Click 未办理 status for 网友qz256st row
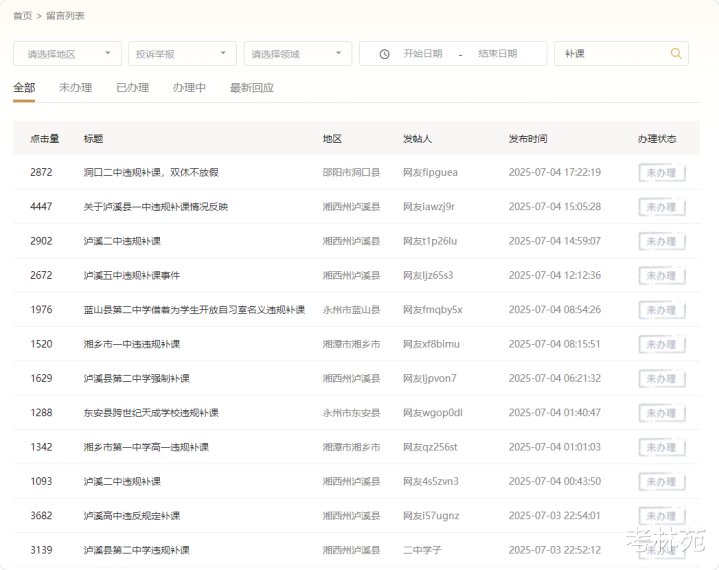 coord(662,448)
